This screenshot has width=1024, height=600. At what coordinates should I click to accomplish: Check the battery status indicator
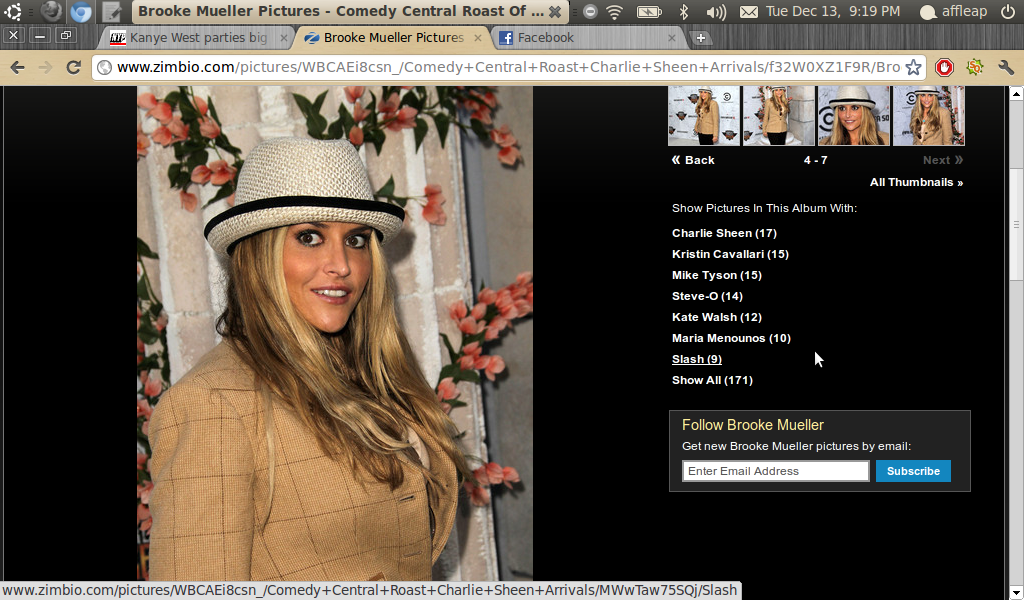pos(649,11)
